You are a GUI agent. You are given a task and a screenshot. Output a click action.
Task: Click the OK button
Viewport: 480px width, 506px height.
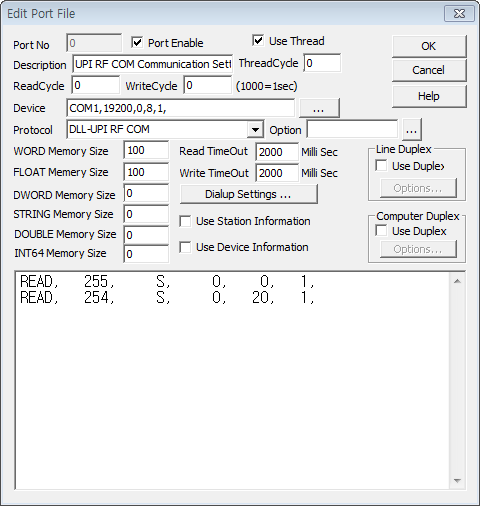[x=429, y=46]
